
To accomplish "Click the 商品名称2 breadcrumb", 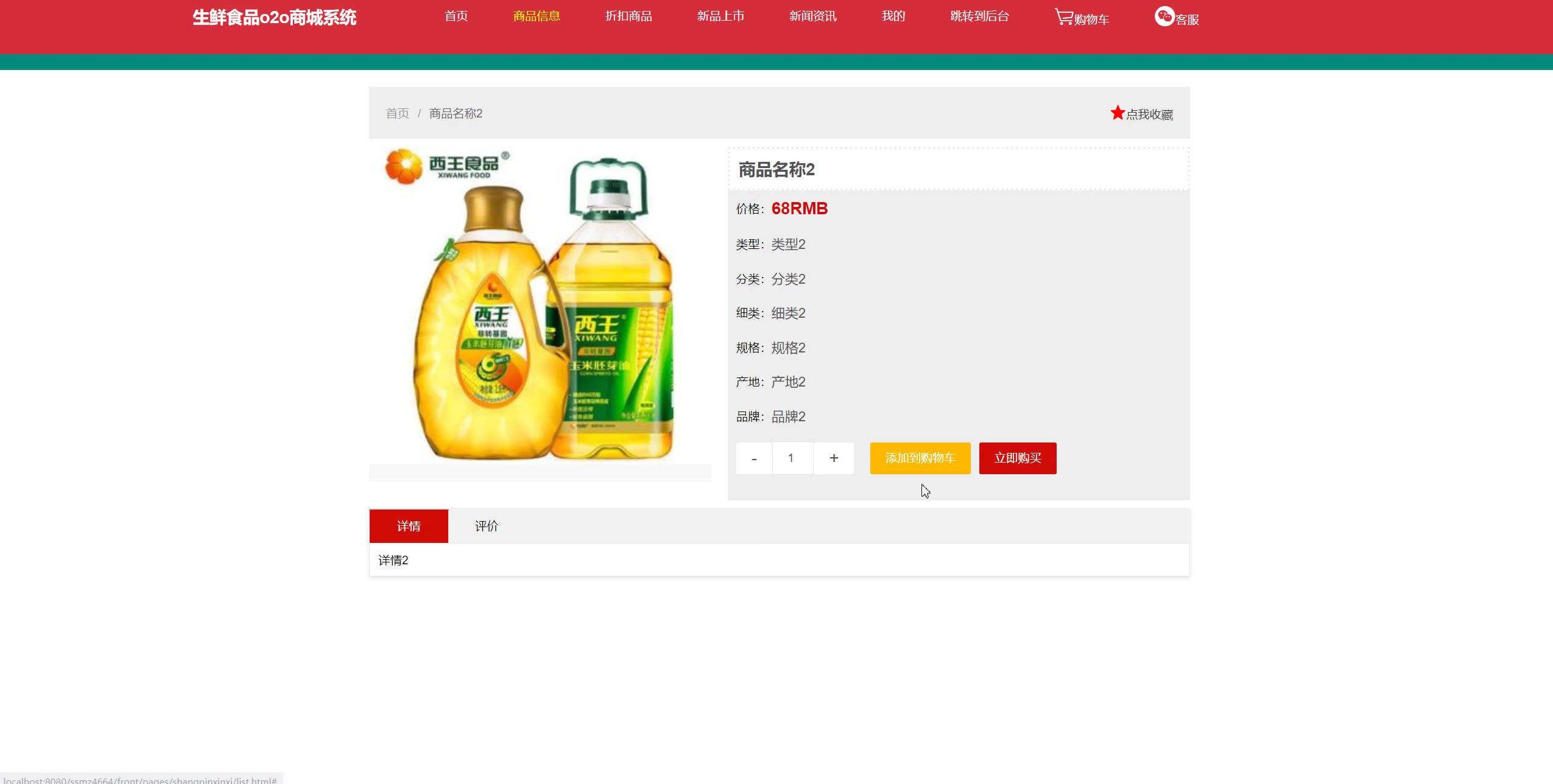I will click(x=456, y=113).
